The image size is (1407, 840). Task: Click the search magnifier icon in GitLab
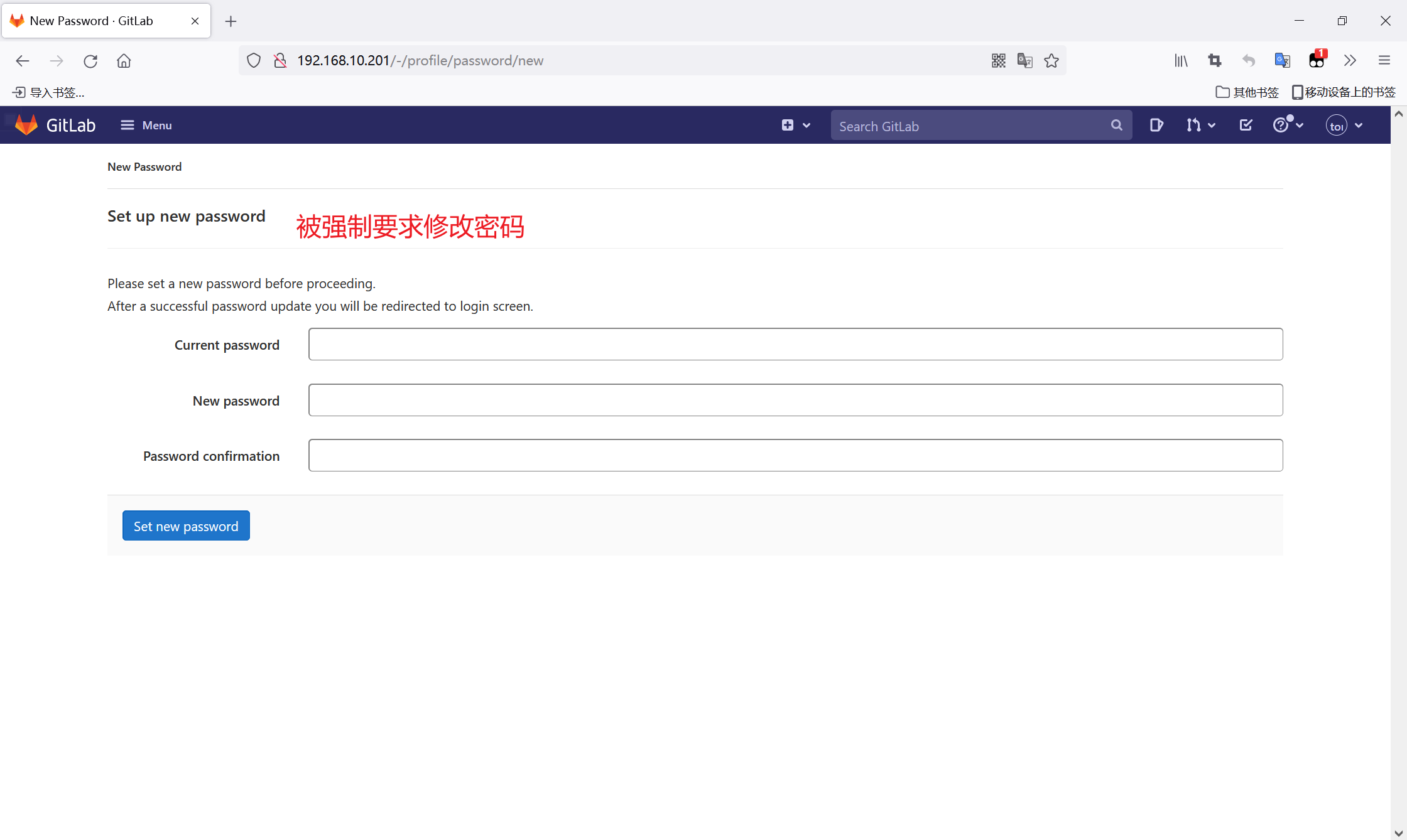tap(1116, 125)
